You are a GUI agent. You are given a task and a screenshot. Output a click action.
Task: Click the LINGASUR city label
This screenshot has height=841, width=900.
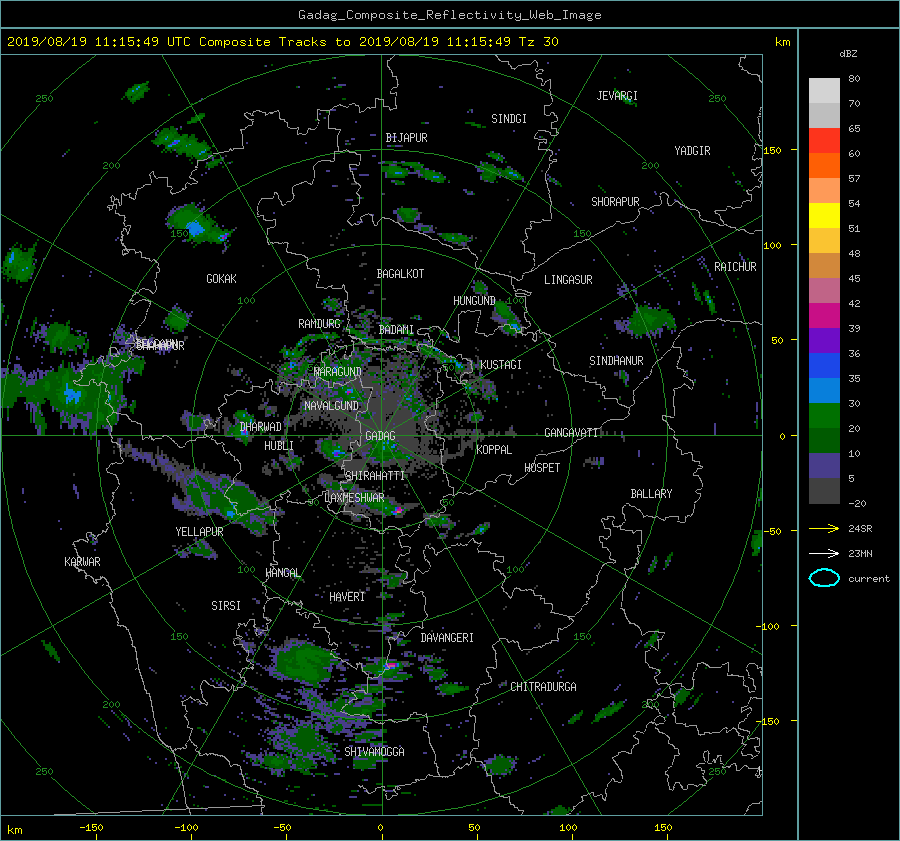click(568, 280)
